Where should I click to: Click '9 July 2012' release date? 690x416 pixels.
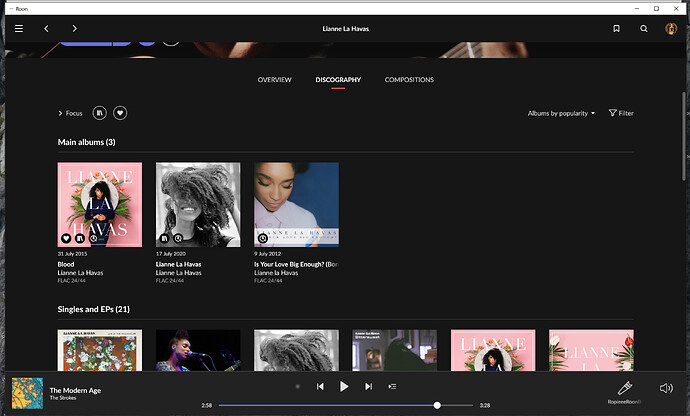pos(268,254)
